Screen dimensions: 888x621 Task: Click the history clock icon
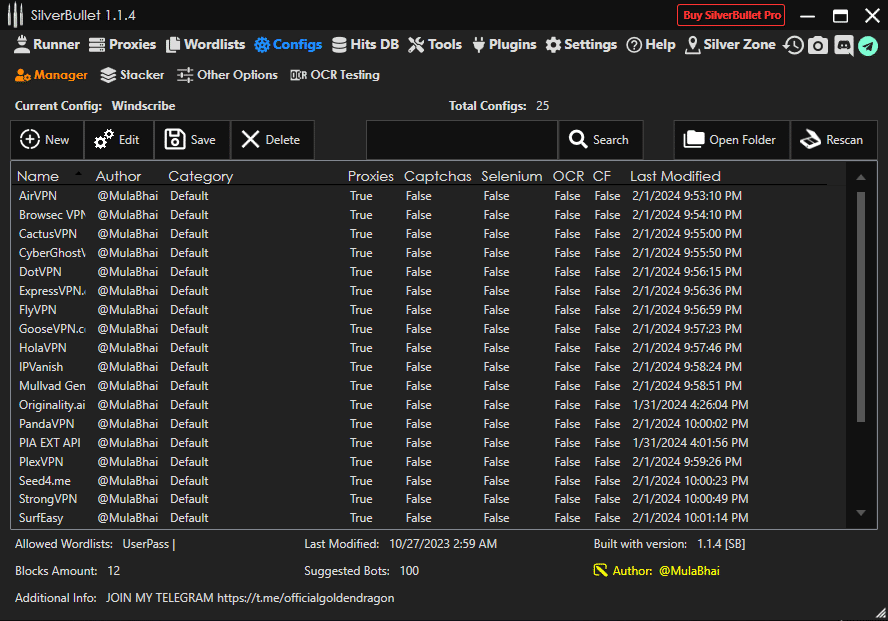pos(793,45)
